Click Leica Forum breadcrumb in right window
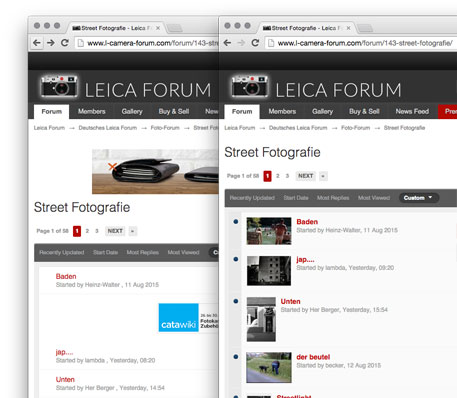This screenshot has height=398, width=457. tap(240, 128)
